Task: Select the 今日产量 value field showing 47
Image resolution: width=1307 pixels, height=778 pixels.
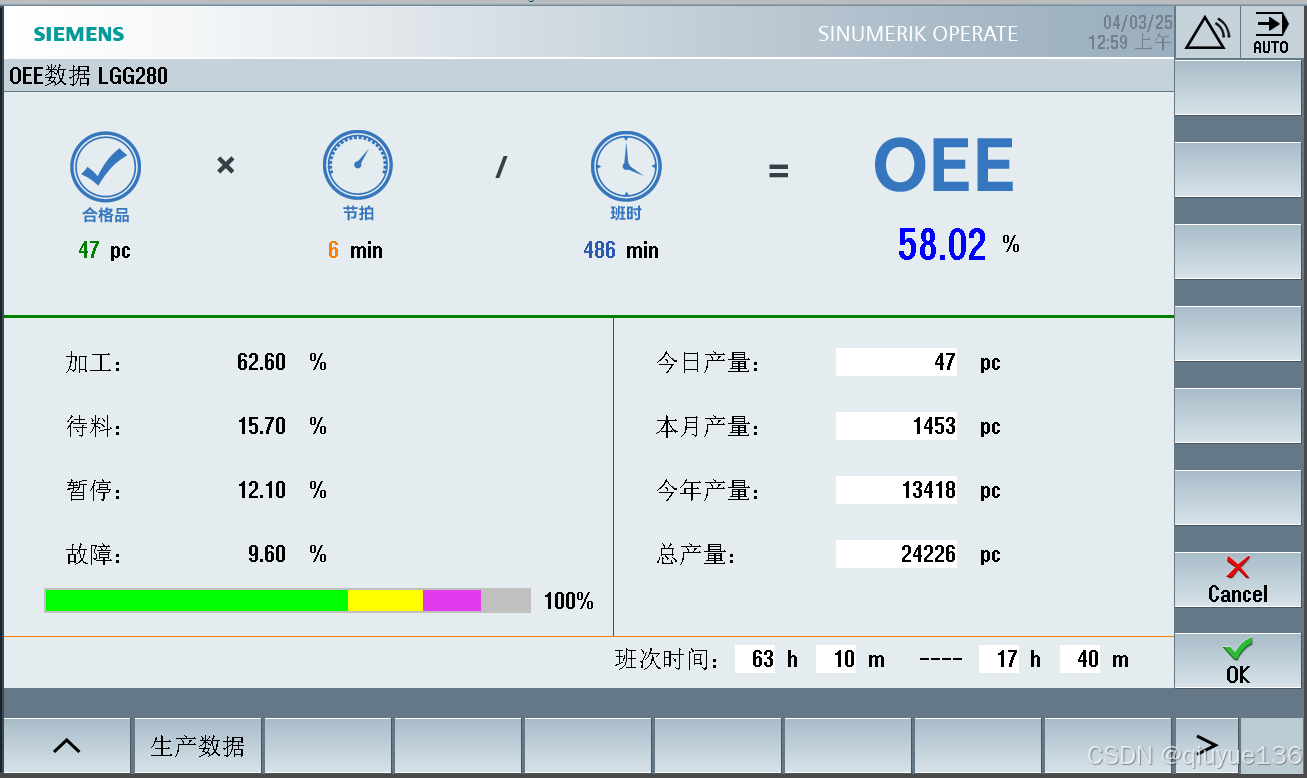Action: [896, 362]
